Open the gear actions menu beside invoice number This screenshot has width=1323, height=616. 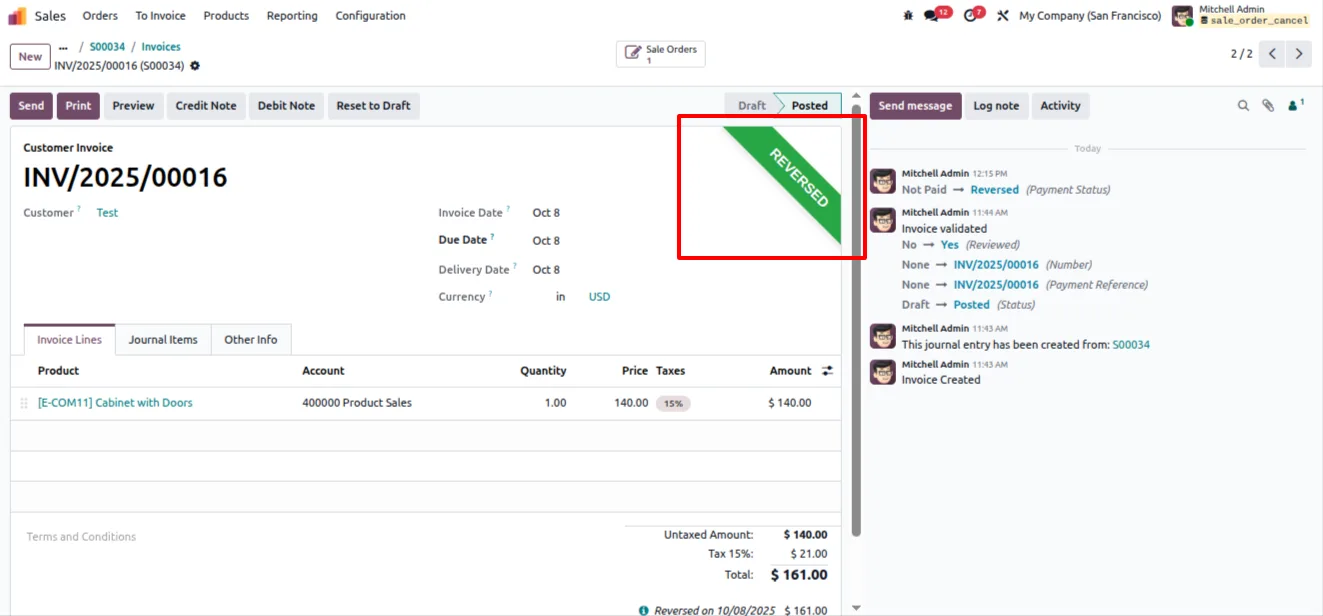(x=195, y=66)
